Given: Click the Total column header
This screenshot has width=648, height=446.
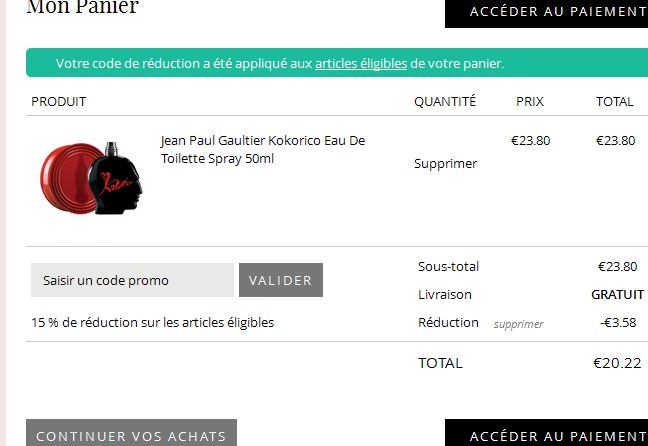Looking at the screenshot, I should (615, 101).
